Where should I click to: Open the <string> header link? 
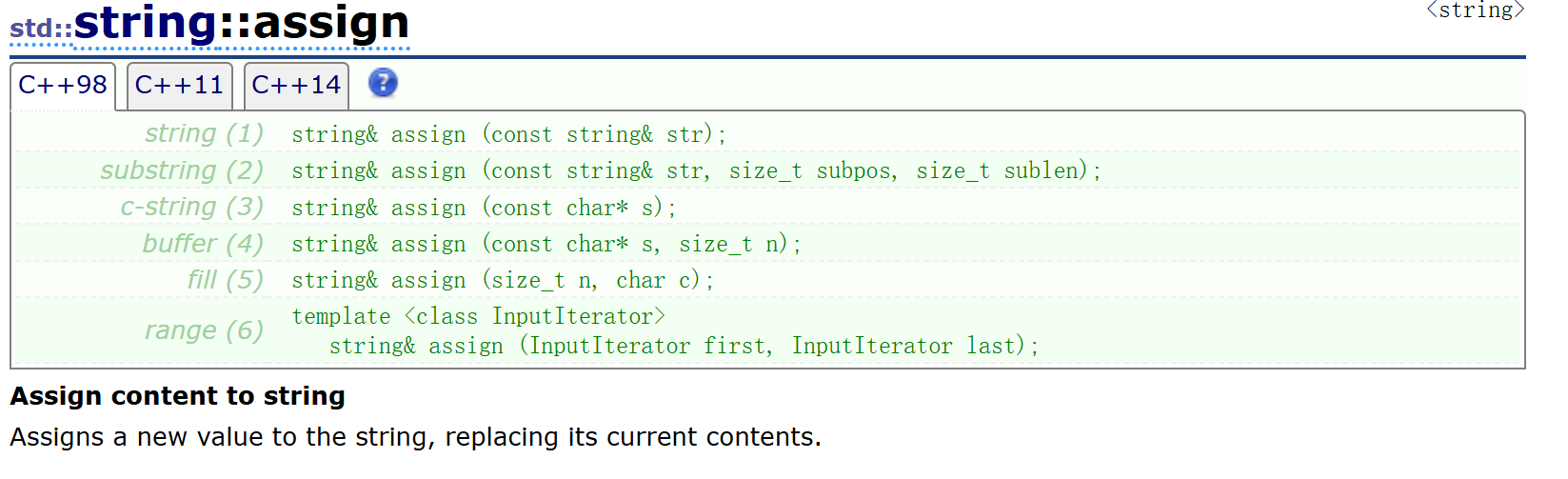(1475, 10)
